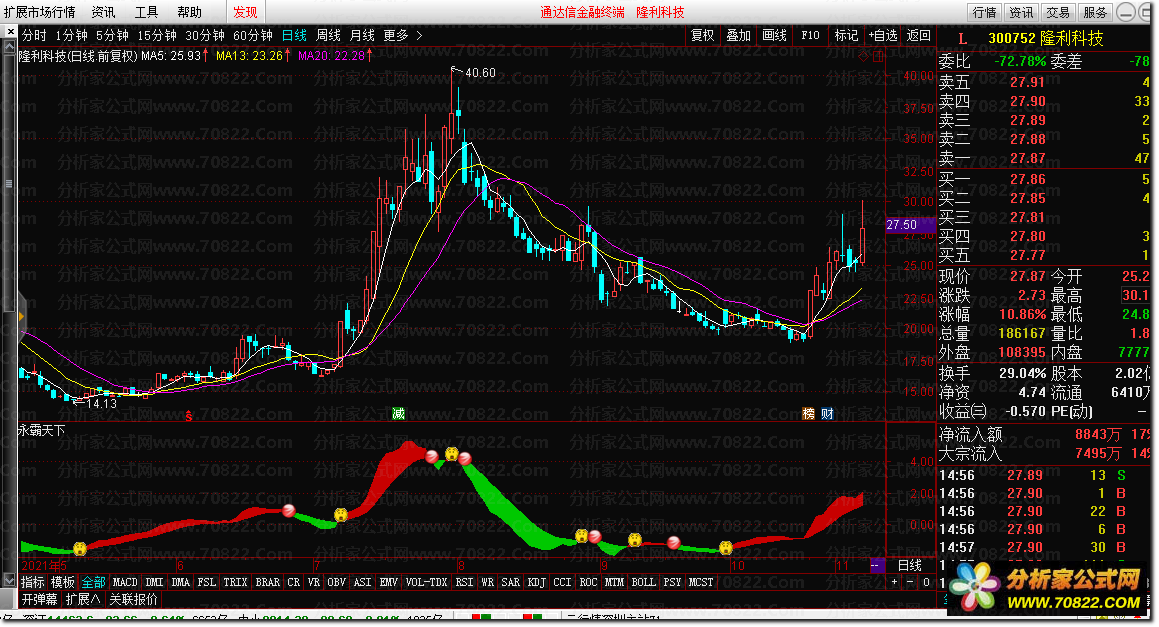
Task: Click the green 减 event marker on chart
Action: click(398, 413)
